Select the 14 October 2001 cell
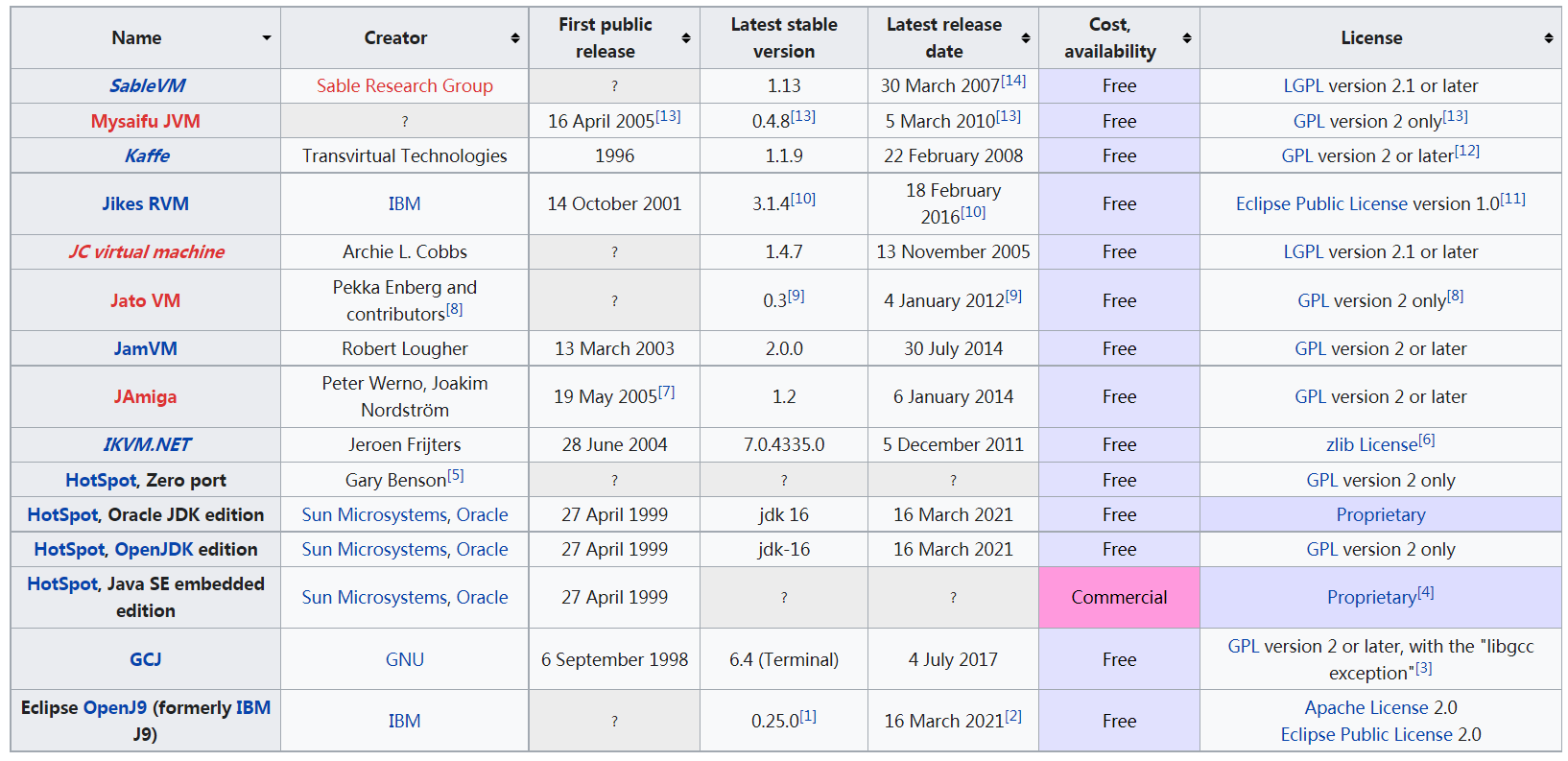The image size is (1568, 761). tap(614, 203)
